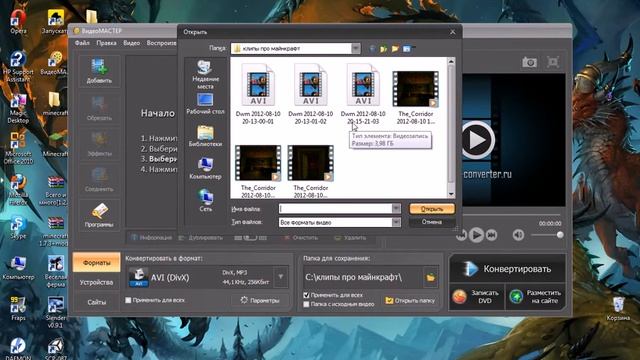This screenshot has width=640, height=360.
Task: Click the Имя файла input field
Action: point(336,209)
